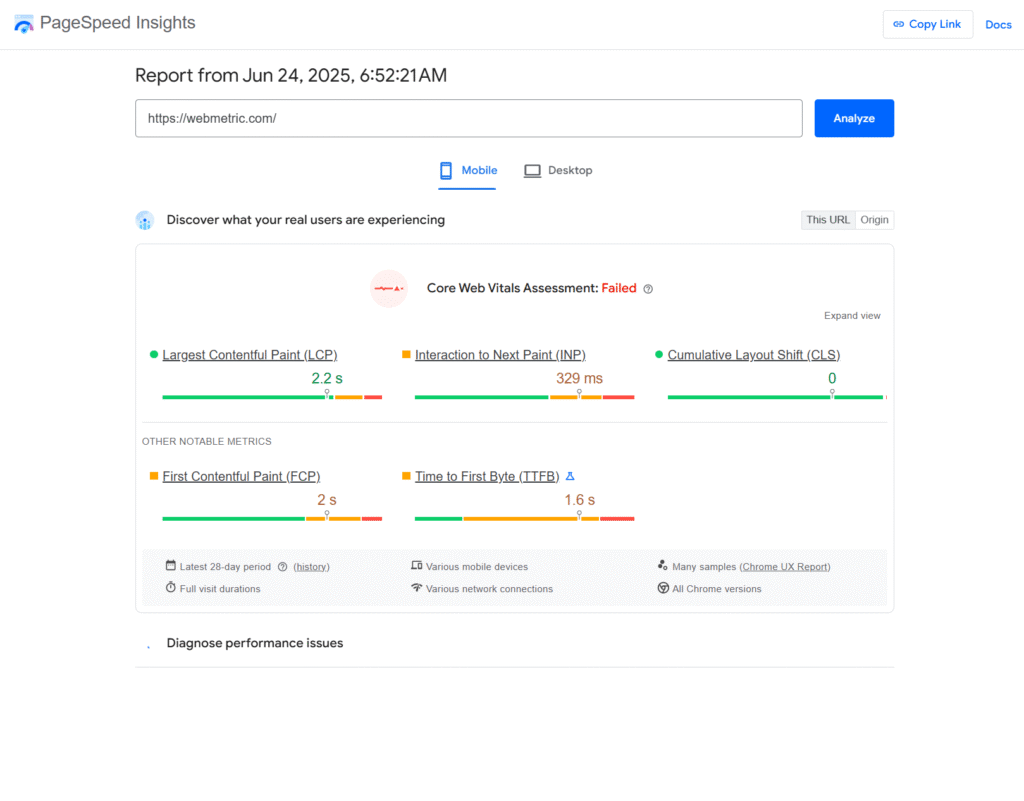Click the INP distribution bar
Image resolution: width=1024 pixels, height=801 pixels.
pyautogui.click(x=524, y=397)
